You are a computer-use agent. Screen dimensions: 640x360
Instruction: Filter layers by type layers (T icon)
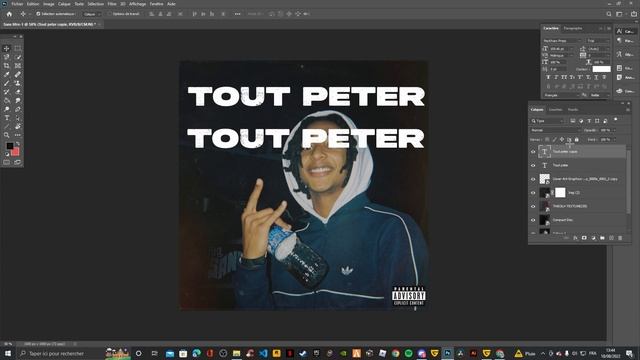click(x=589, y=121)
